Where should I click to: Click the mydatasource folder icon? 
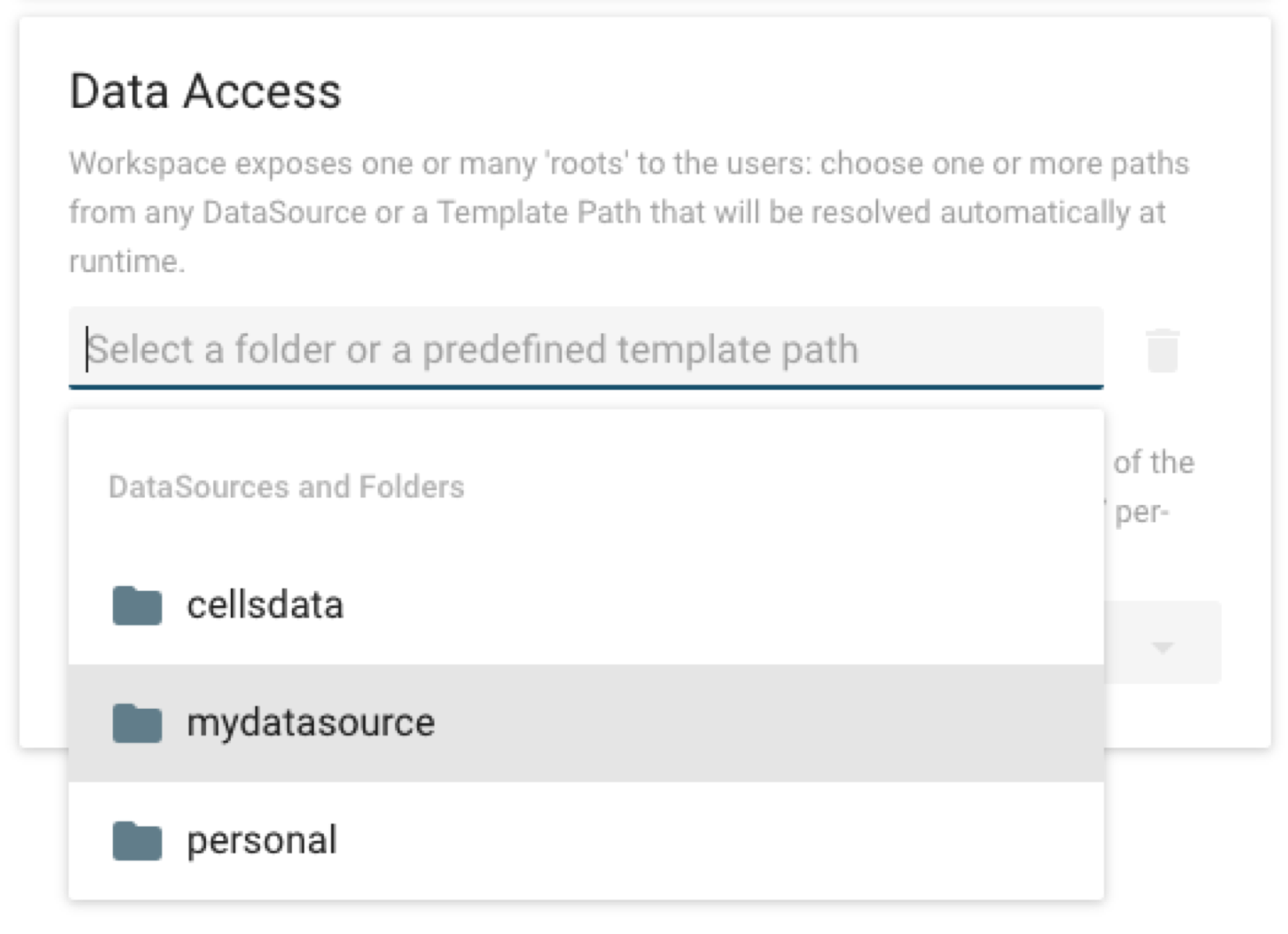pyautogui.click(x=137, y=723)
